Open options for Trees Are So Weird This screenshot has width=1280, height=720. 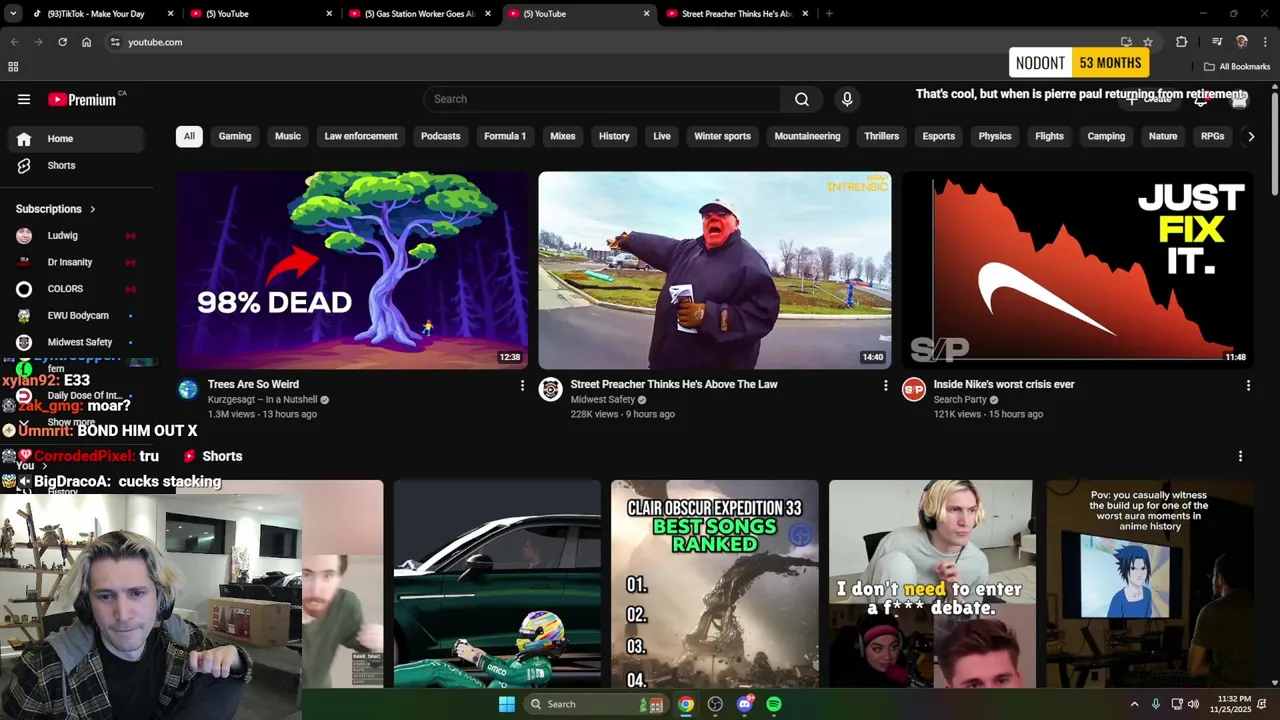point(522,385)
